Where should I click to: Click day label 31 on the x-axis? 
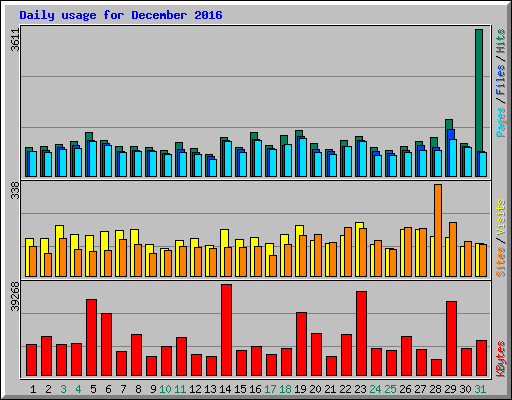tap(480, 389)
